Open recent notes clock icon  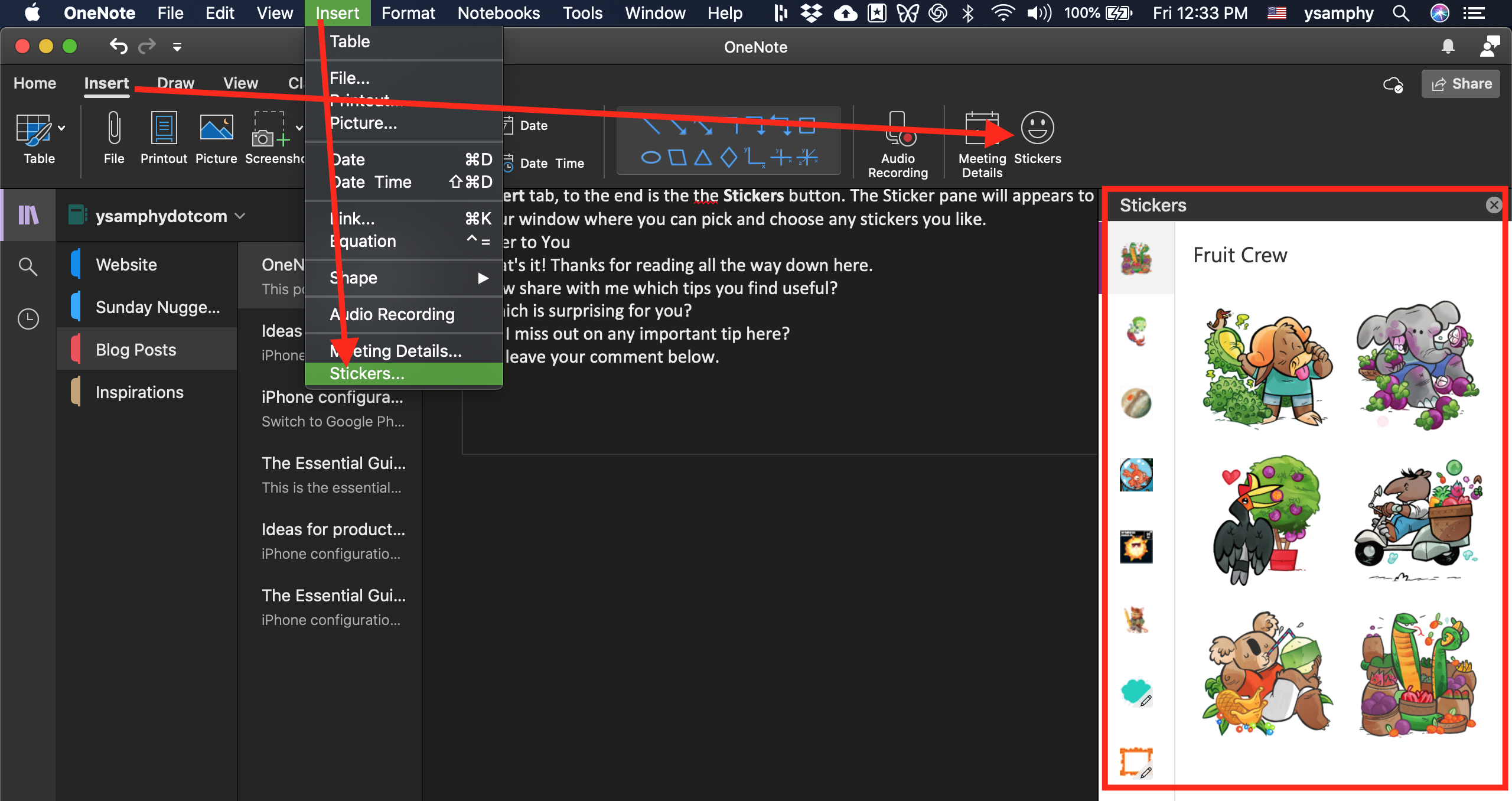point(28,319)
